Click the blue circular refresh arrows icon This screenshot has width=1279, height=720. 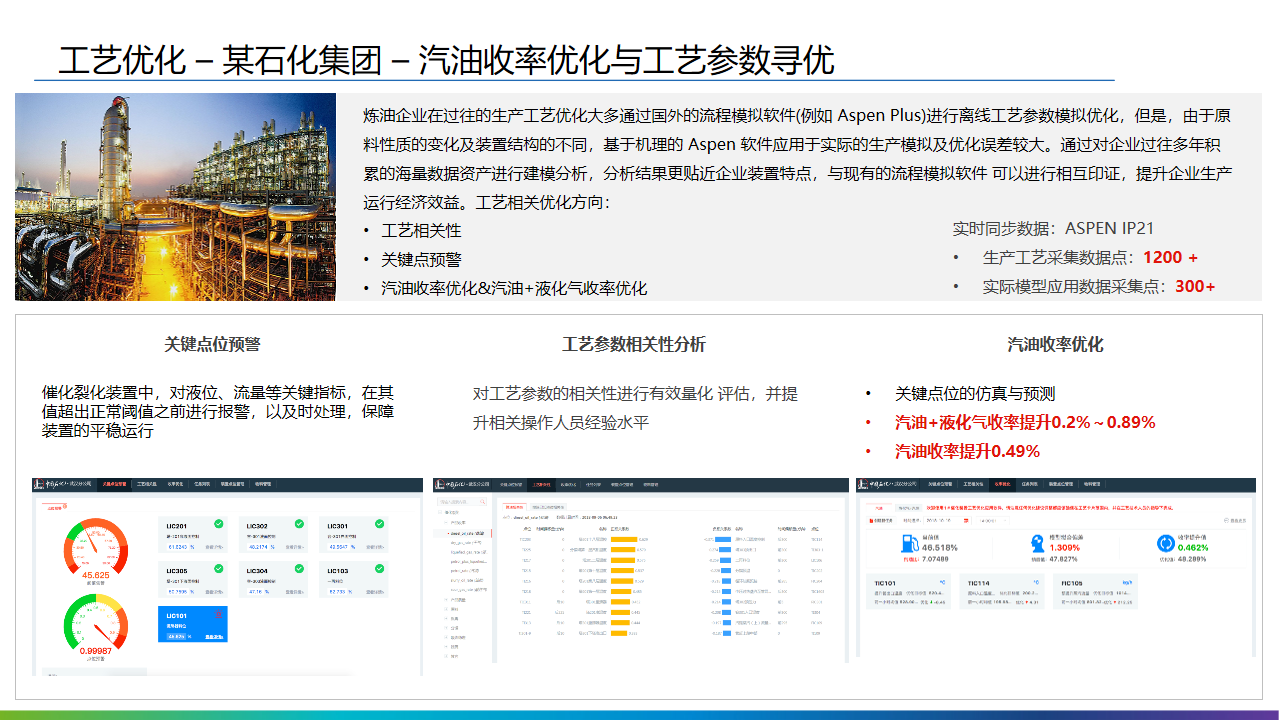[x=1166, y=544]
